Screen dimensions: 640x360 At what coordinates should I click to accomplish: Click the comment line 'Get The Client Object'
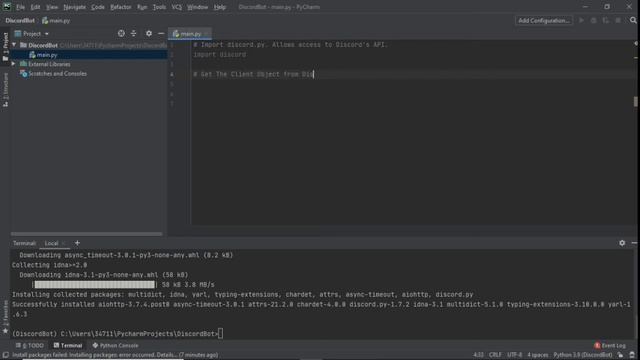pyautogui.click(x=253, y=74)
